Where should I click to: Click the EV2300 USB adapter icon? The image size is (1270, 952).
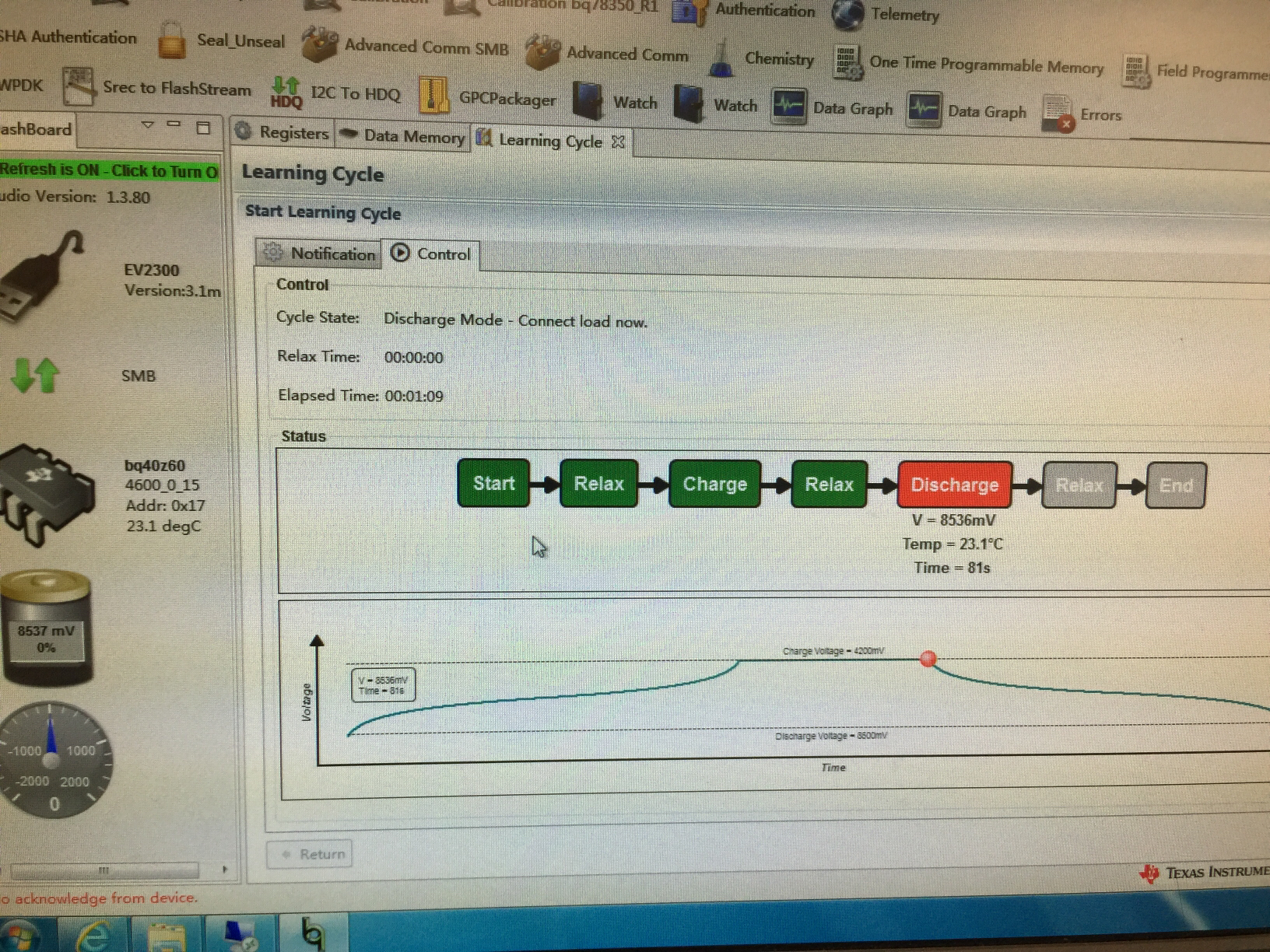pos(43,276)
